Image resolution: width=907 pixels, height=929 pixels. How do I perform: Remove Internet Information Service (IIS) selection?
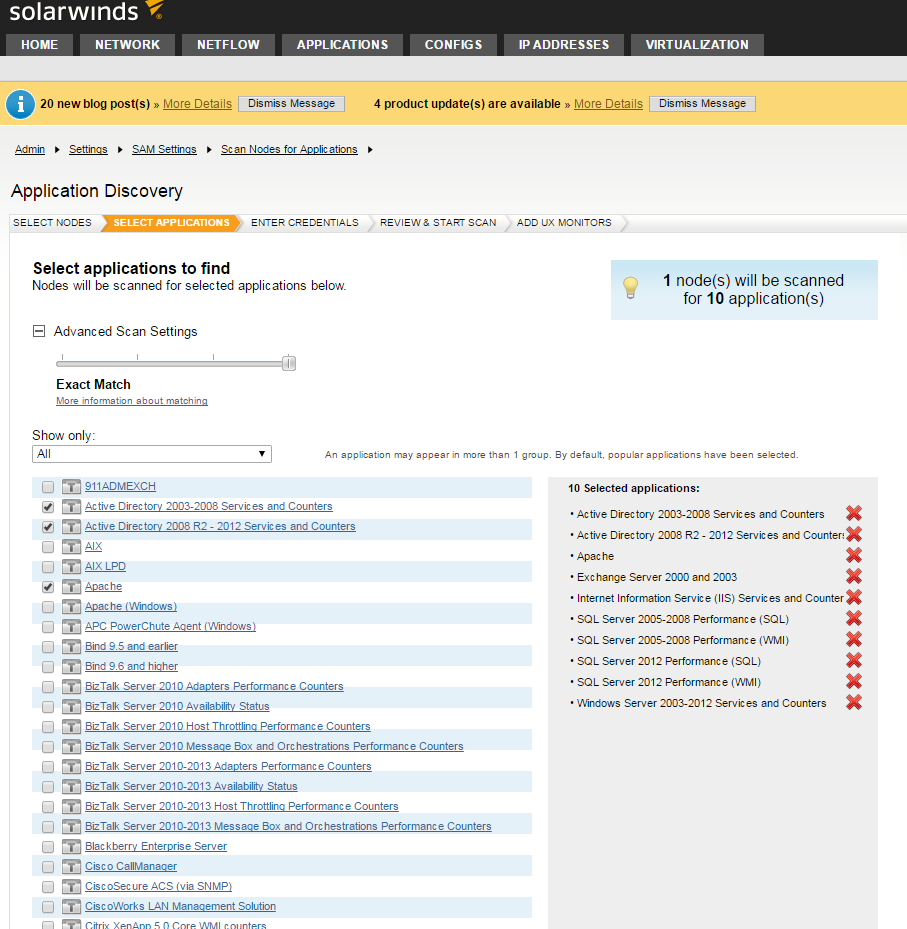pyautogui.click(x=854, y=597)
